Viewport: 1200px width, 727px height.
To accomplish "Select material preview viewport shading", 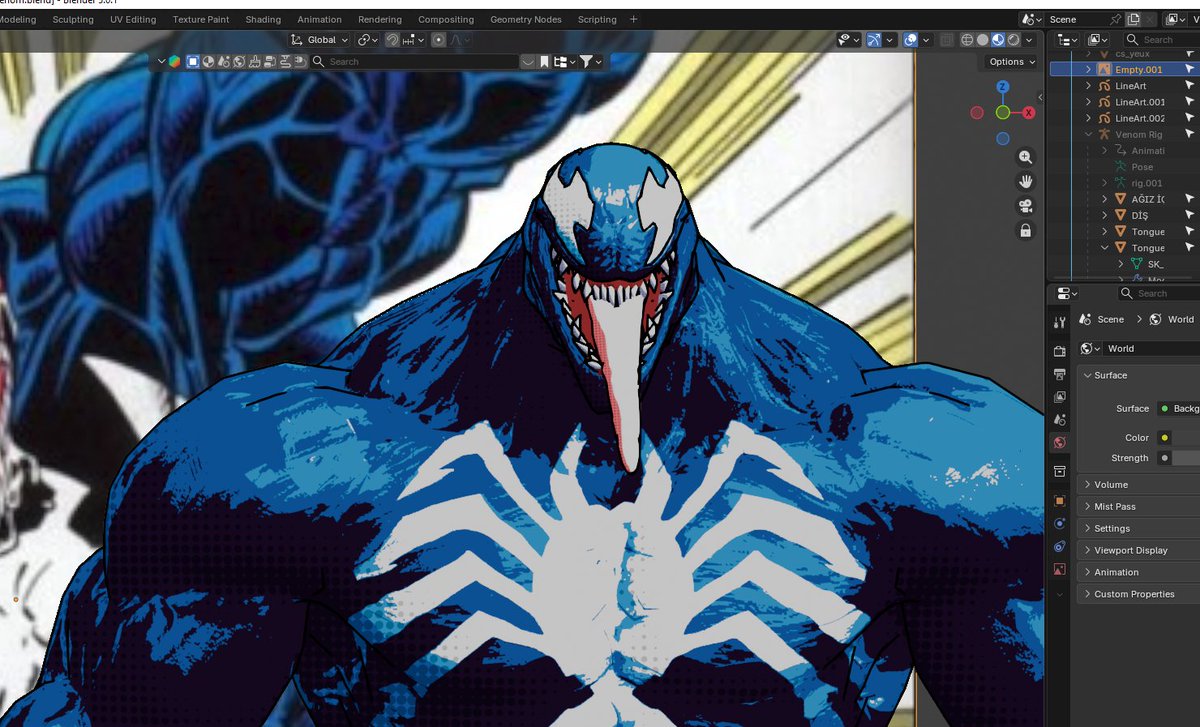I will click(998, 40).
